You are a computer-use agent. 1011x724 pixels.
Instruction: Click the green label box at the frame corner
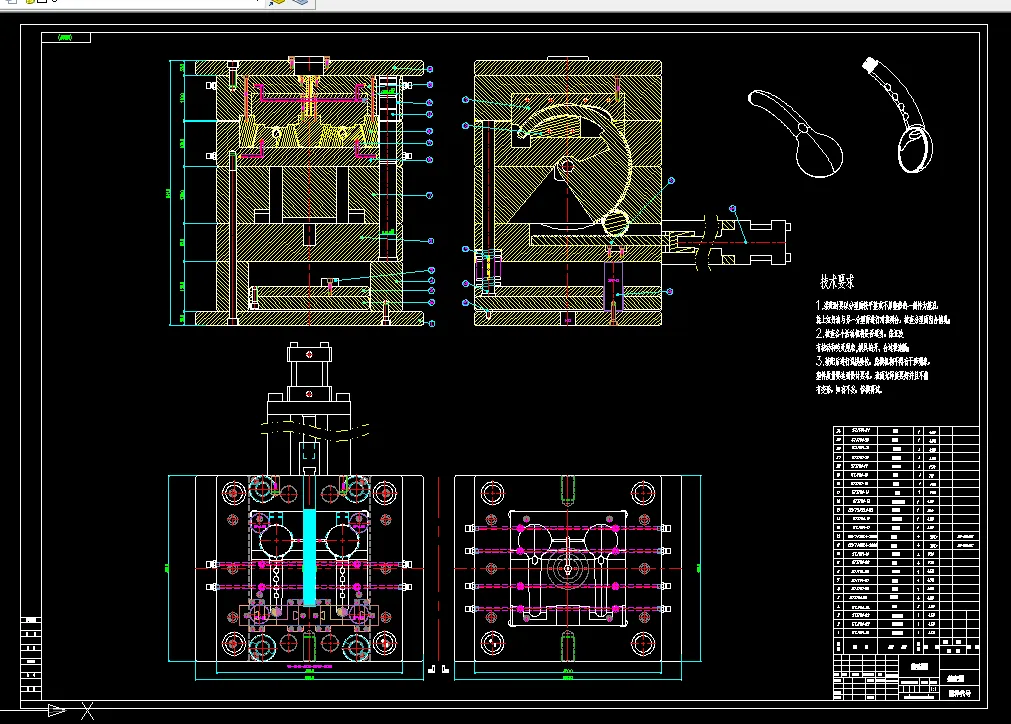click(66, 37)
